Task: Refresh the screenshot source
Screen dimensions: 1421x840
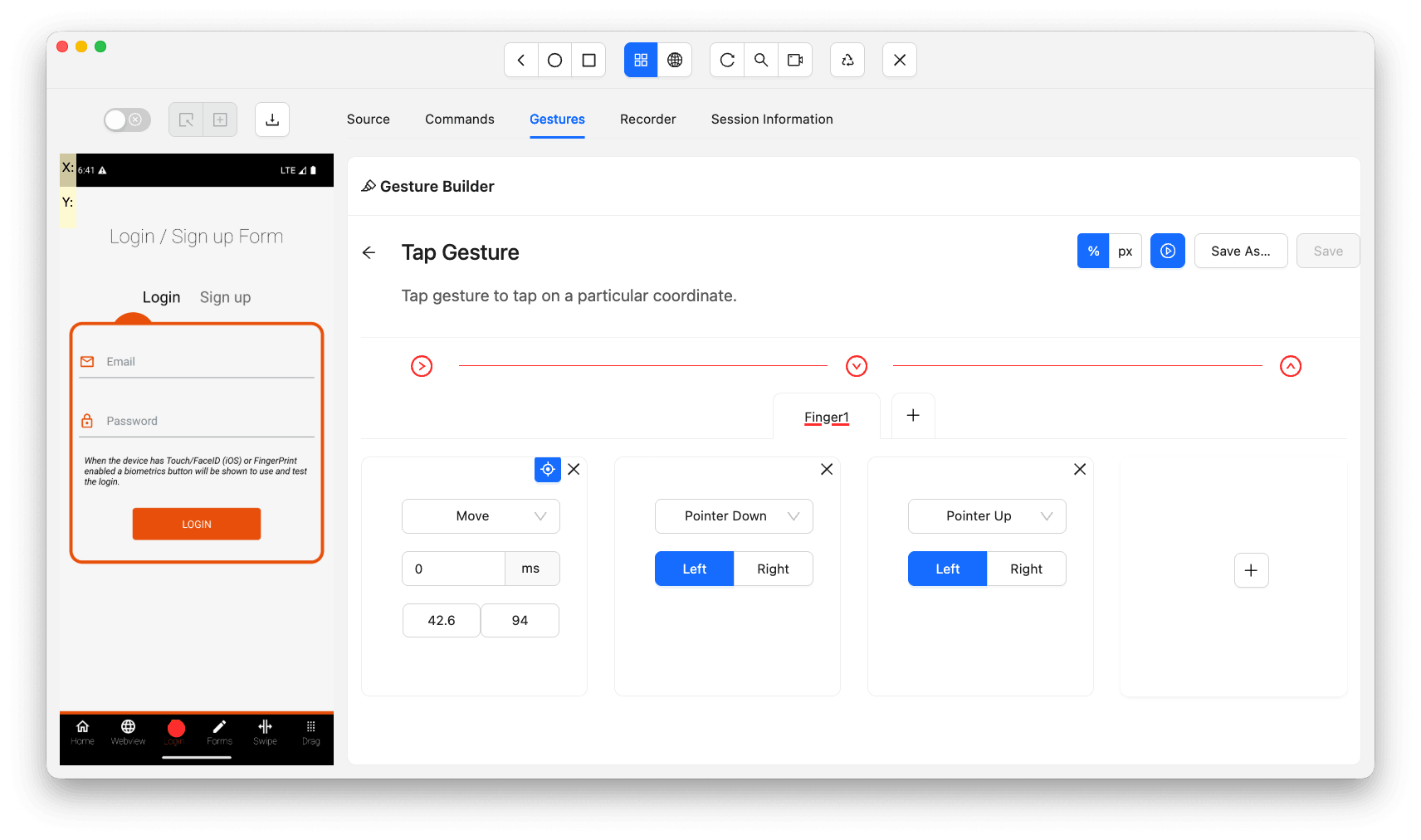Action: [x=727, y=60]
